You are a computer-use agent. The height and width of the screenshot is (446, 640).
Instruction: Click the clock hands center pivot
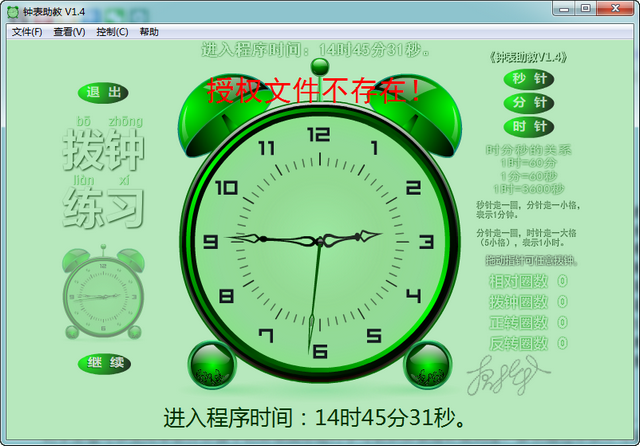(x=319, y=241)
